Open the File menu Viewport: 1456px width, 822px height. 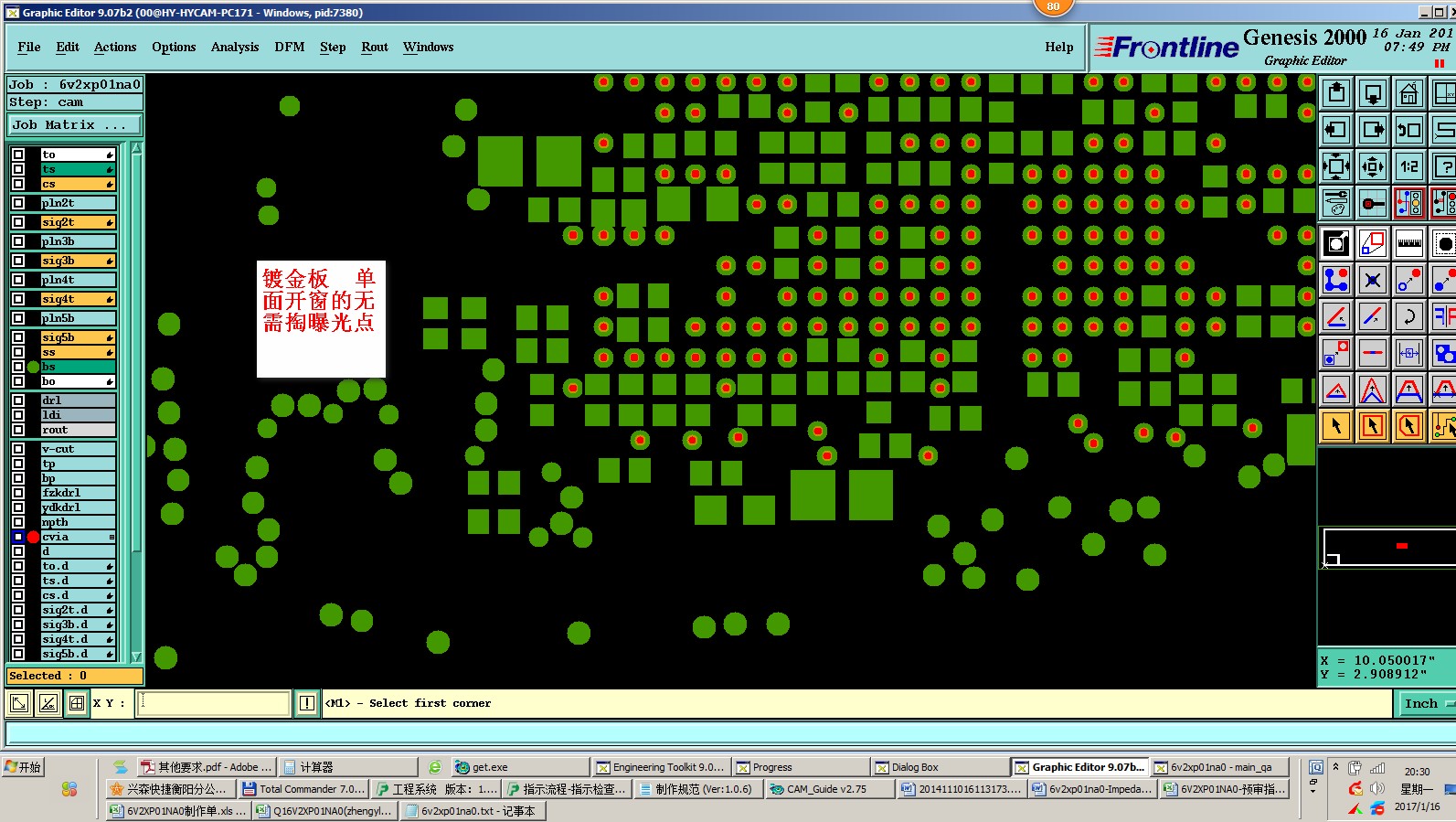pyautogui.click(x=29, y=47)
